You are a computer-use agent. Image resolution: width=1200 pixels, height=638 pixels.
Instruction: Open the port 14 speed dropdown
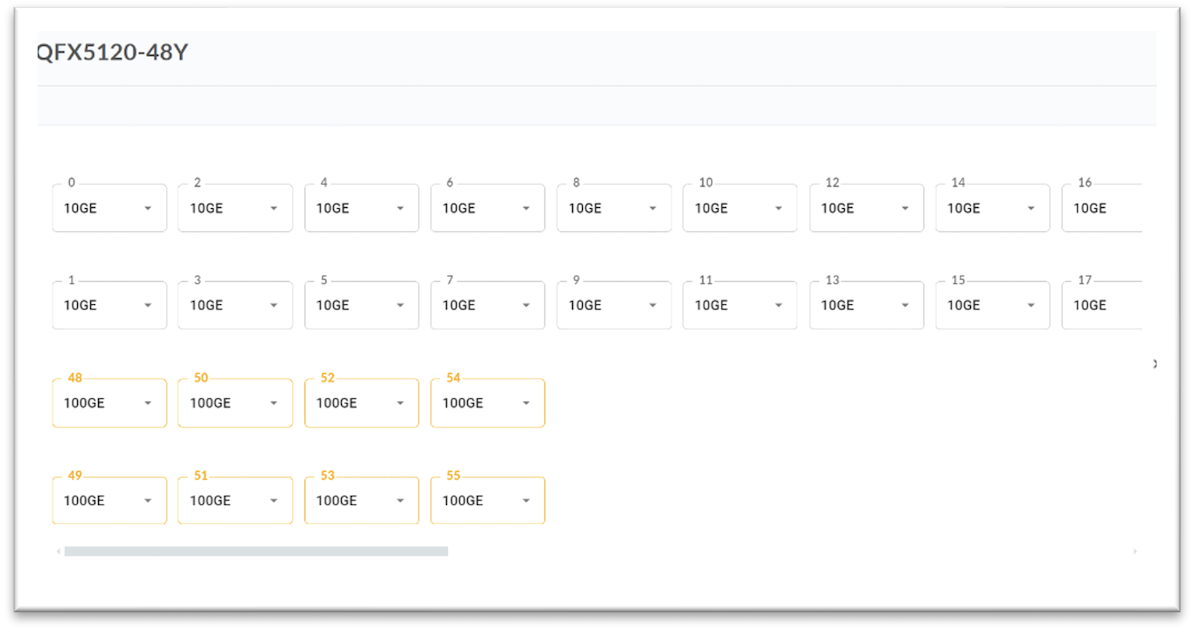[993, 208]
